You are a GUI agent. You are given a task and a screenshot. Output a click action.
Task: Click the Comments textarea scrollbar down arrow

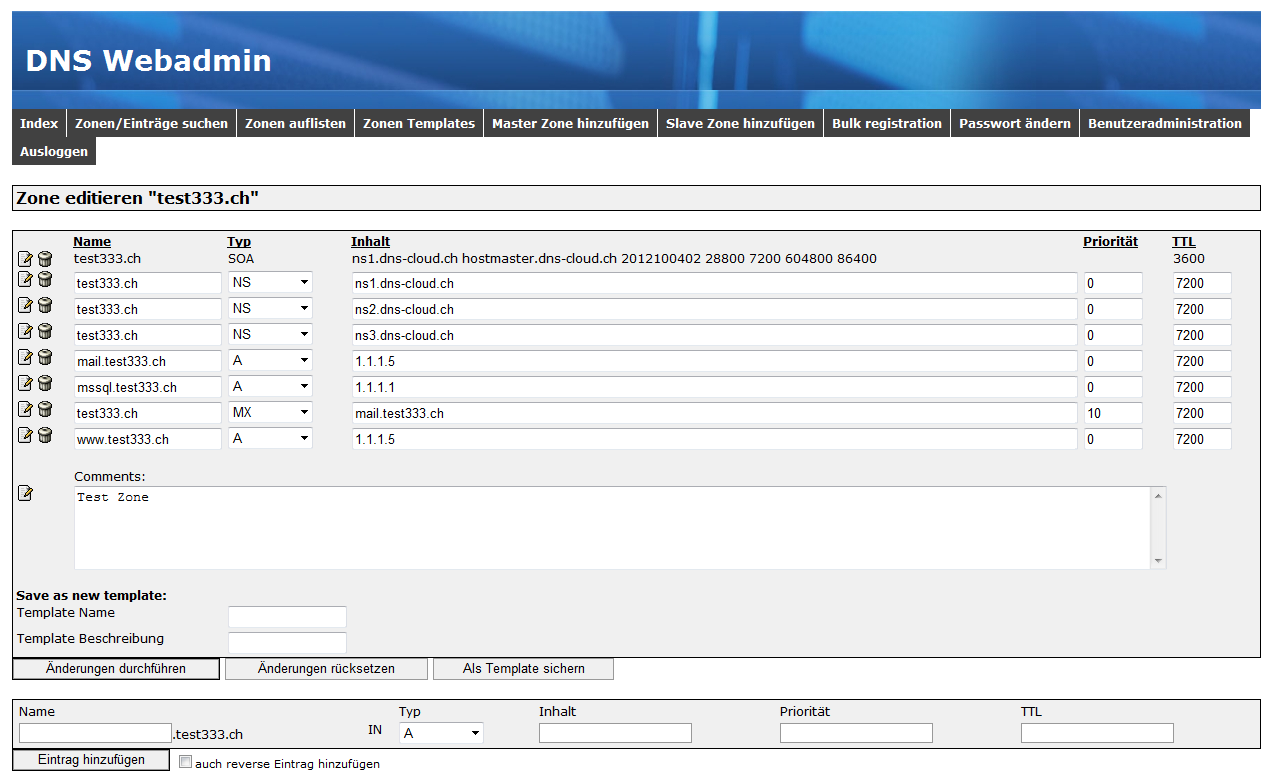pyautogui.click(x=1158, y=561)
